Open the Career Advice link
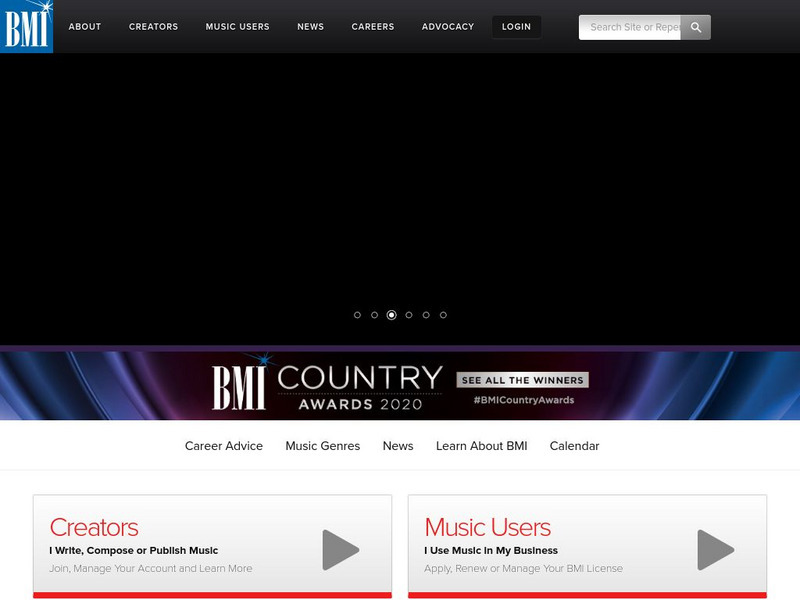 click(x=223, y=446)
